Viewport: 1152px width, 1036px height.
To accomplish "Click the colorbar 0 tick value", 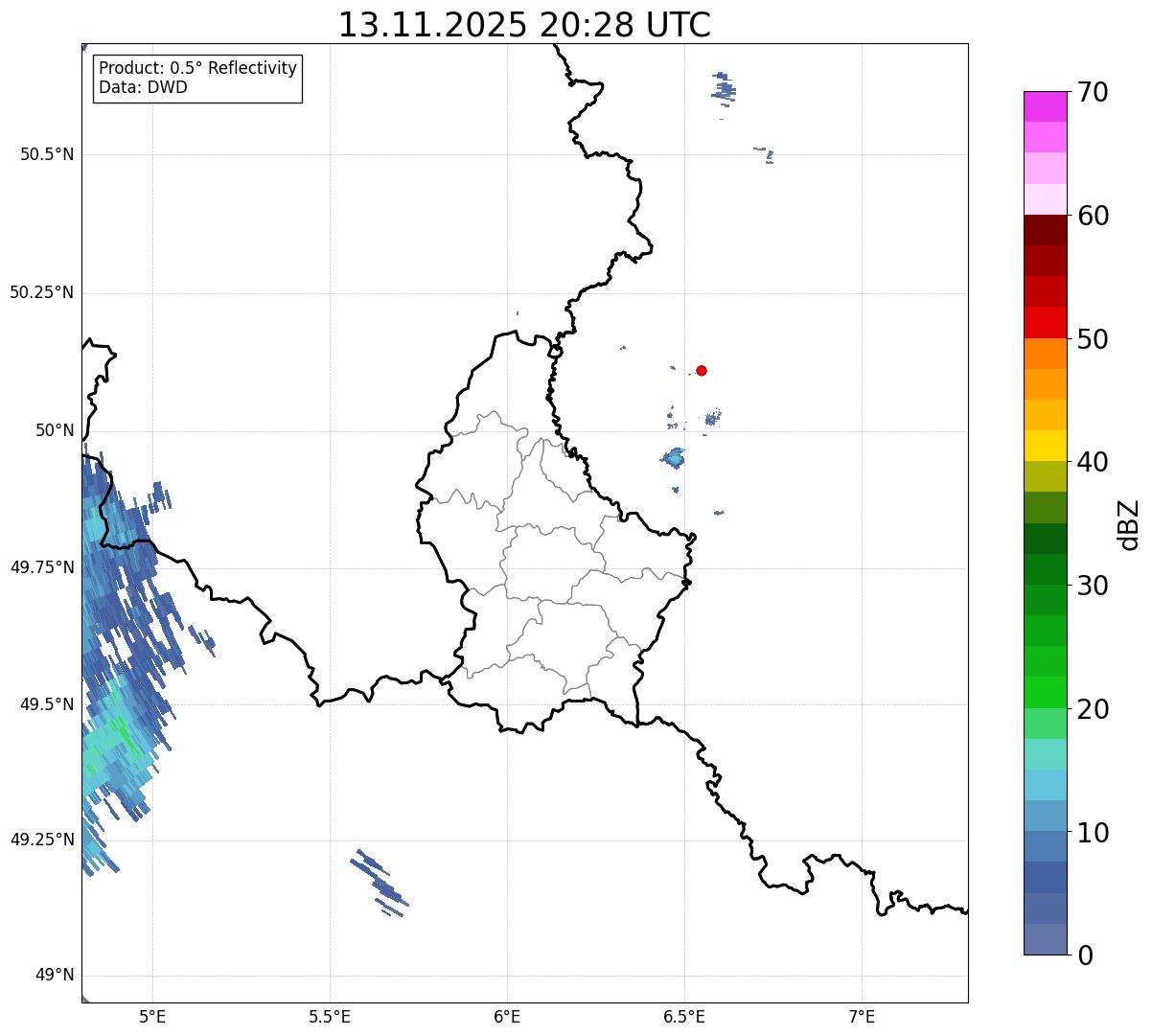I will coord(1085,955).
